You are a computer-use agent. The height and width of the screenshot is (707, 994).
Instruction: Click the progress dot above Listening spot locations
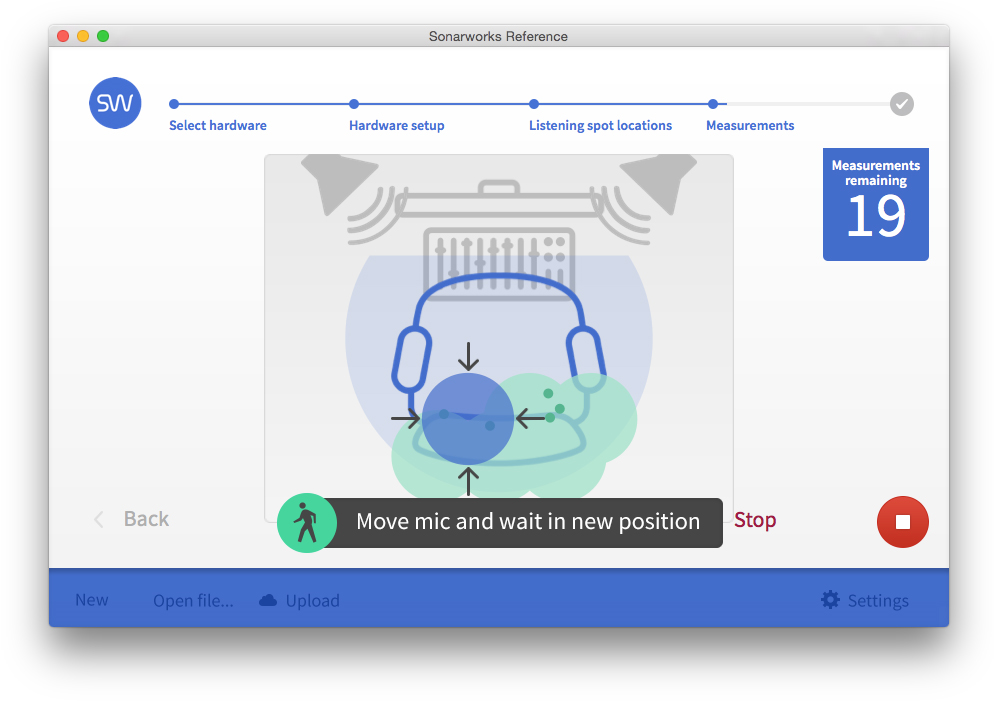tap(534, 104)
